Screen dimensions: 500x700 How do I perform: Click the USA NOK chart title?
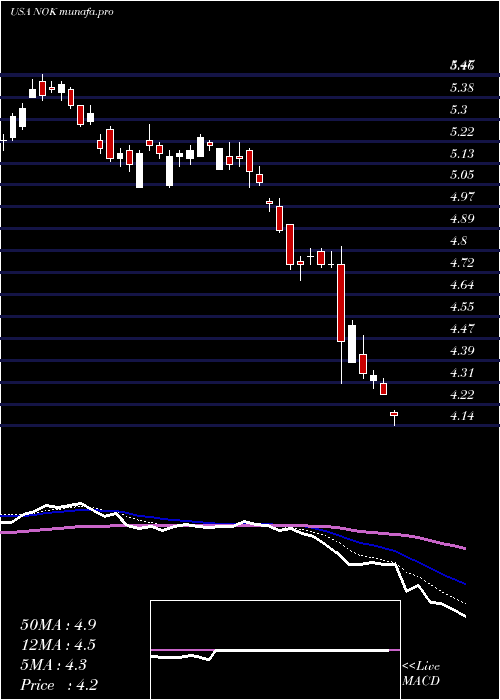62,12
